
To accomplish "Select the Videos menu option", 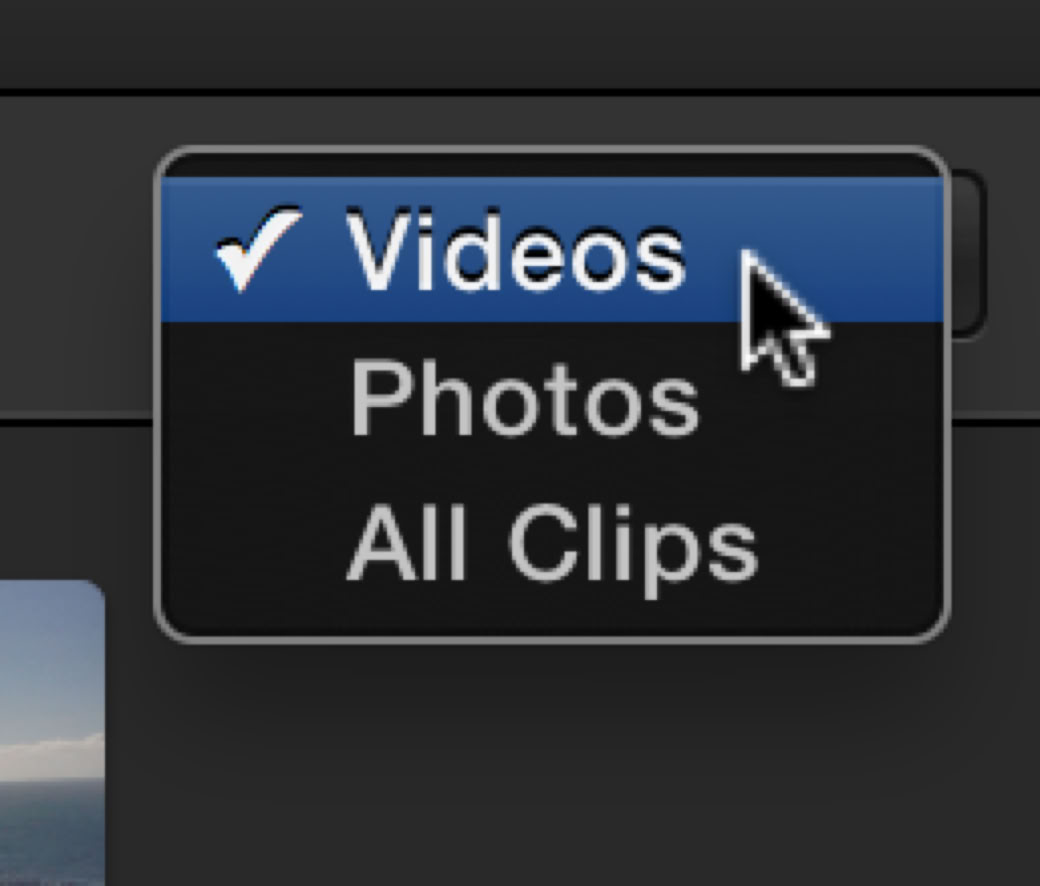I will pos(552,250).
